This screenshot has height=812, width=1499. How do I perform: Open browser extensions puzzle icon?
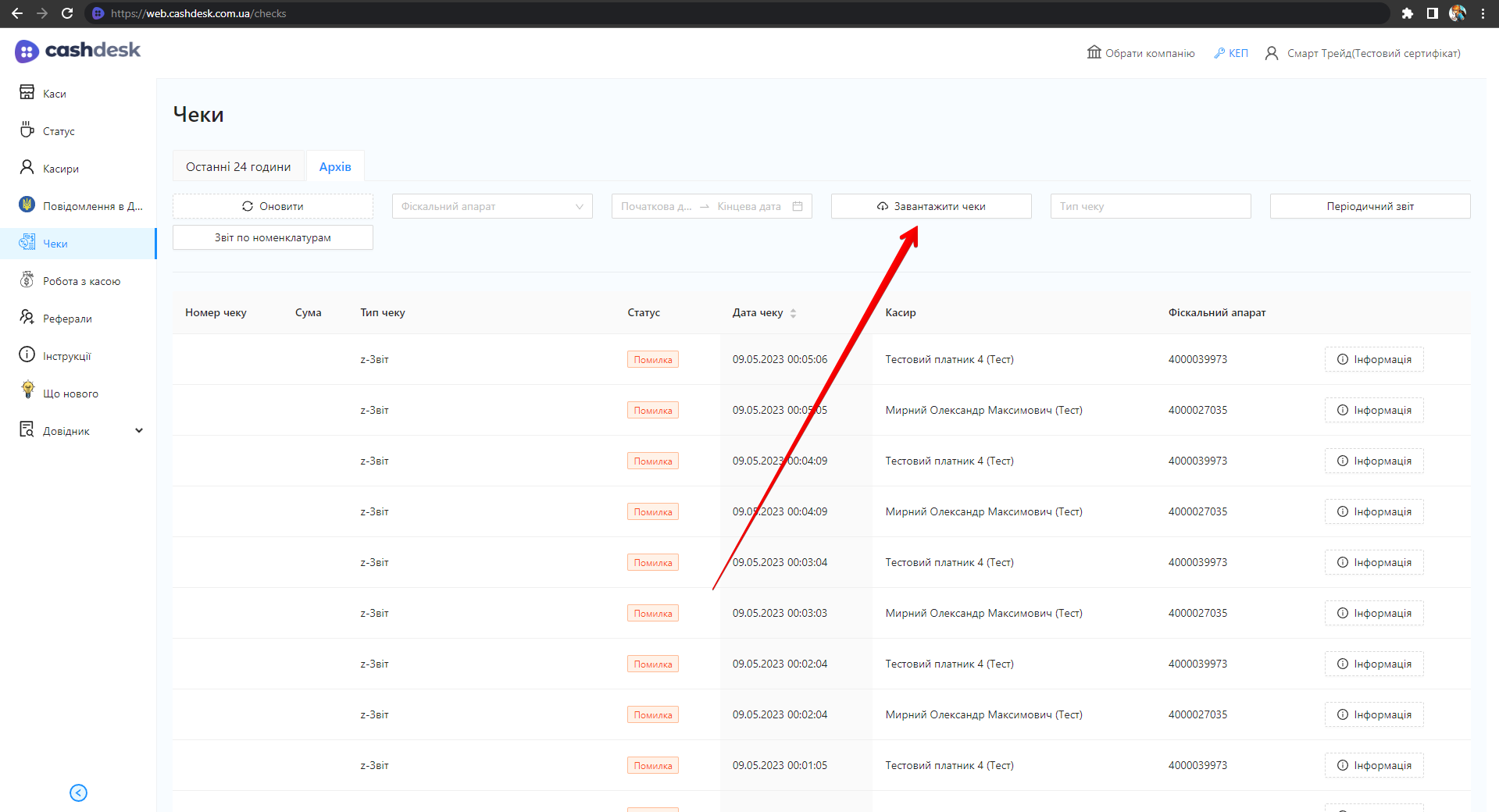click(1407, 13)
